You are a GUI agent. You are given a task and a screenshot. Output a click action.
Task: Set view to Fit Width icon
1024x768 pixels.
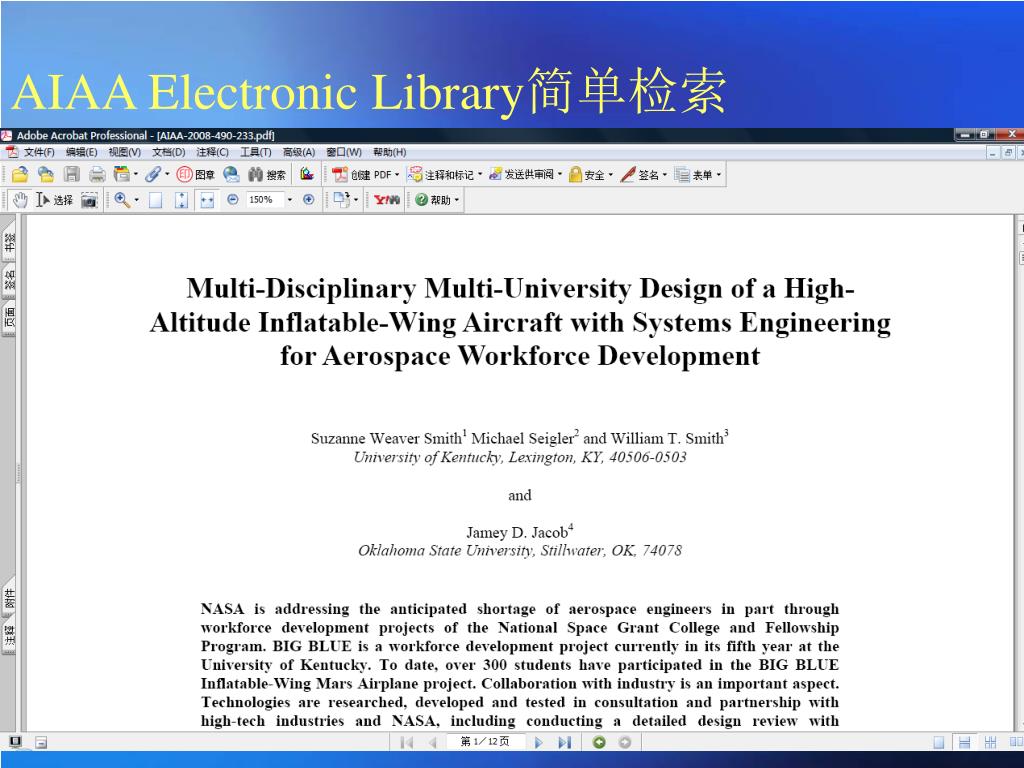tap(206, 200)
